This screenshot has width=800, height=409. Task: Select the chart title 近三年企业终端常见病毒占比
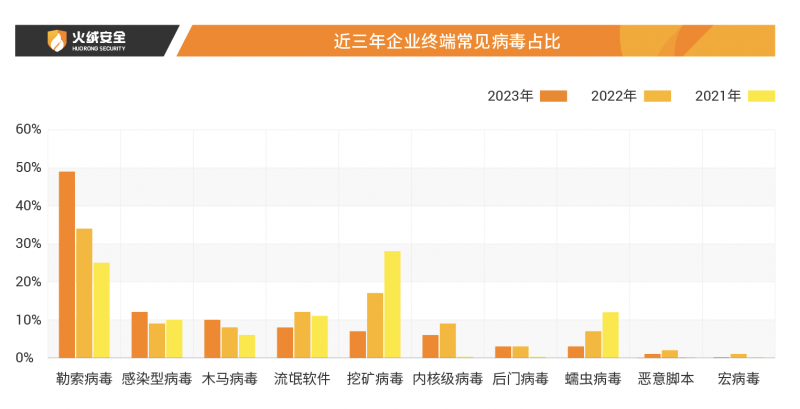pos(446,41)
